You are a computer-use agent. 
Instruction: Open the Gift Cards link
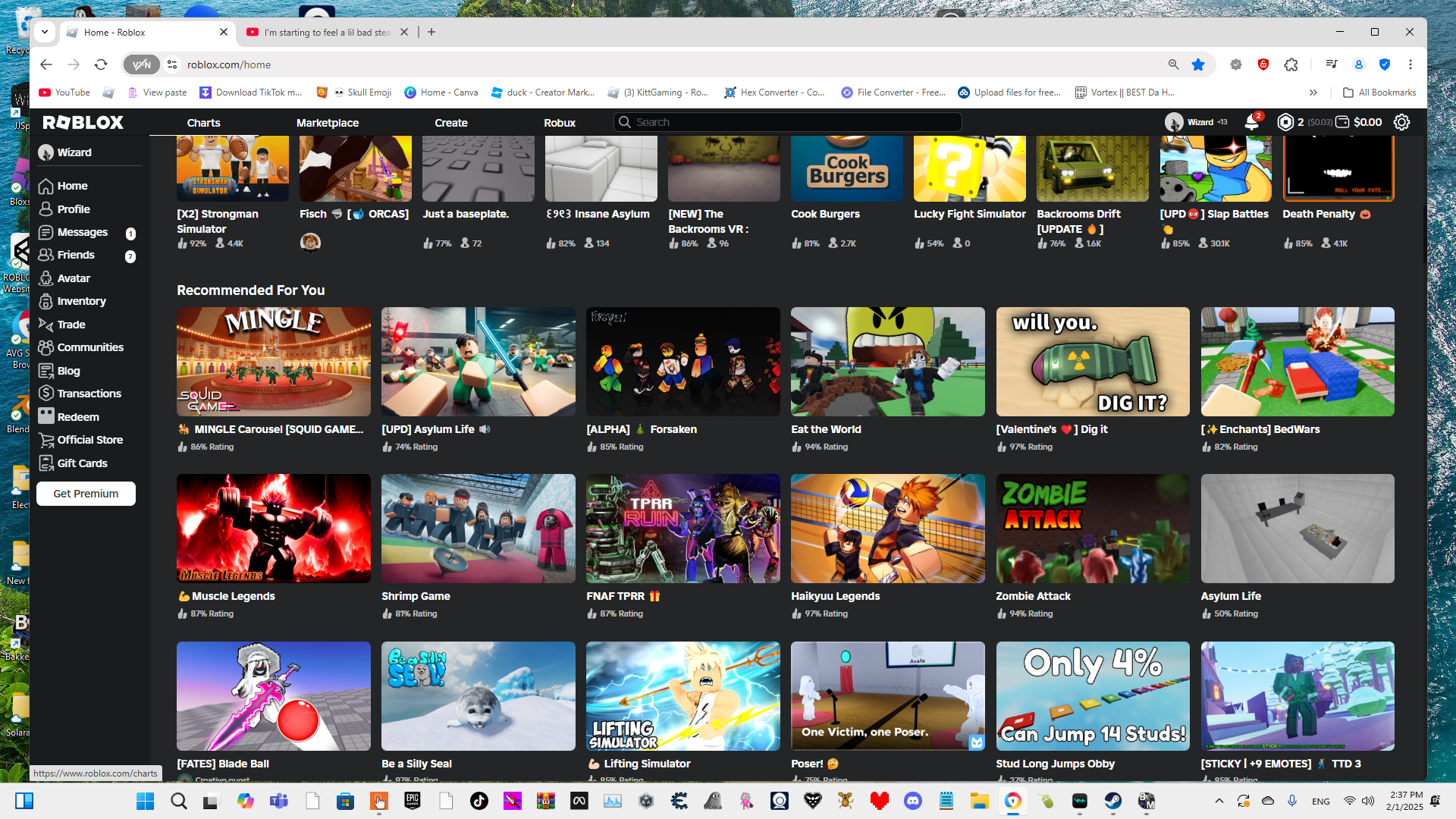pyautogui.click(x=82, y=463)
